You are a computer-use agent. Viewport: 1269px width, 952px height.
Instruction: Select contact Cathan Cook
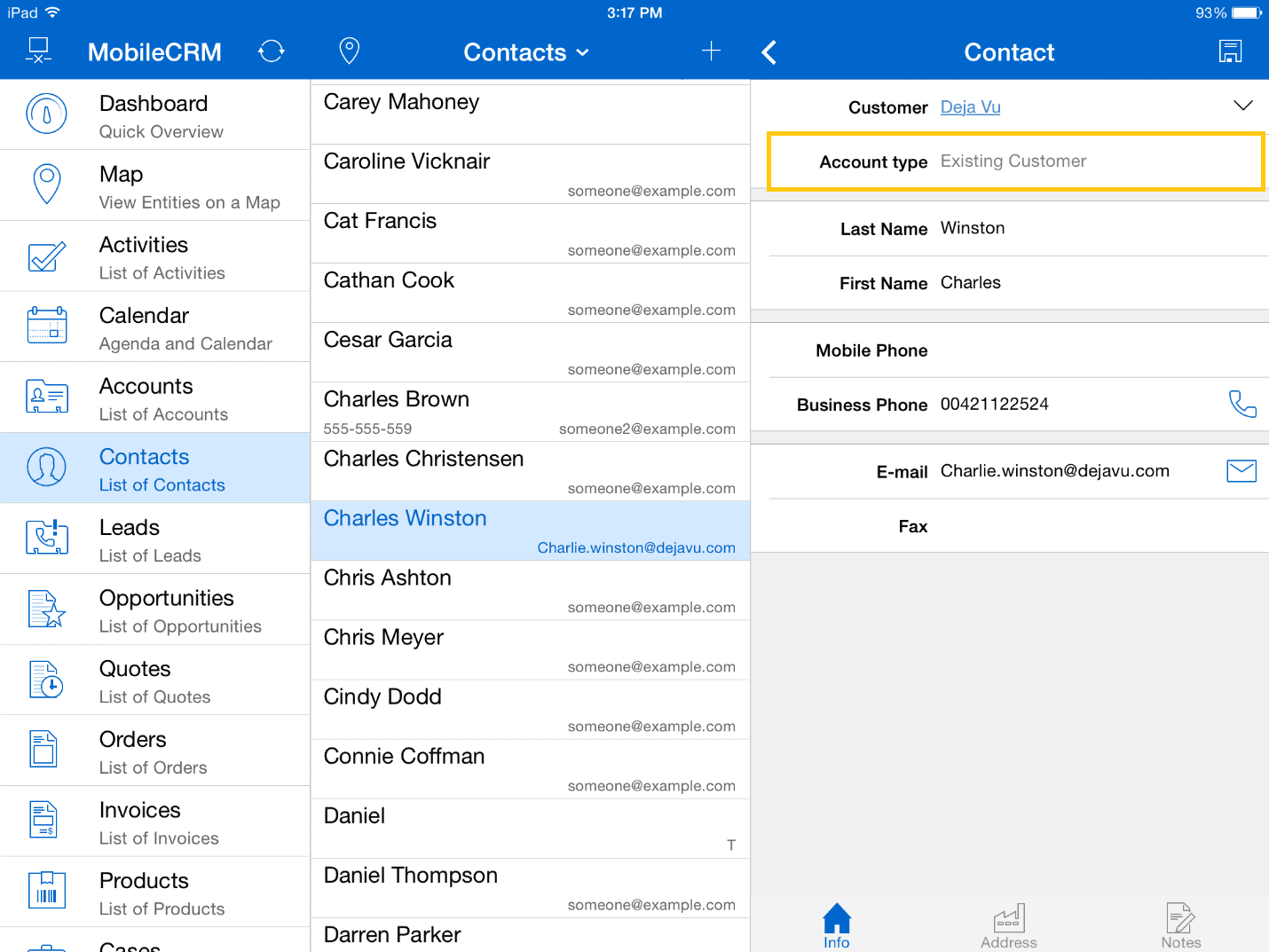point(530,293)
